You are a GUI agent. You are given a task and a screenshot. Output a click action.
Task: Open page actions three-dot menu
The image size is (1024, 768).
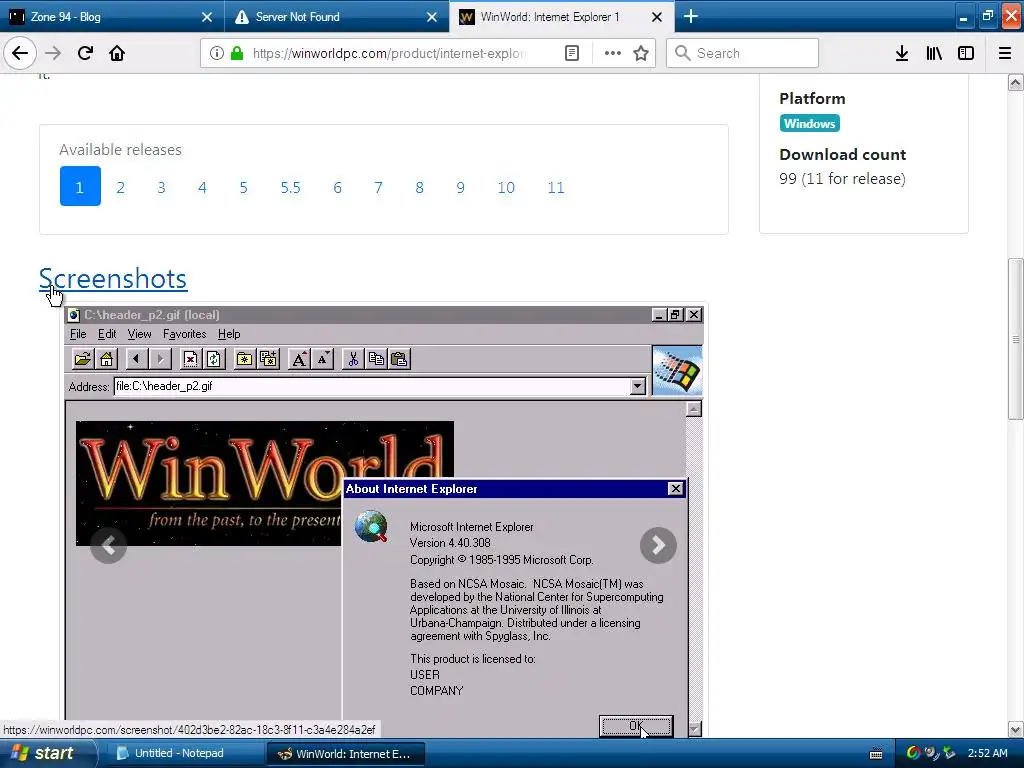[x=613, y=54]
